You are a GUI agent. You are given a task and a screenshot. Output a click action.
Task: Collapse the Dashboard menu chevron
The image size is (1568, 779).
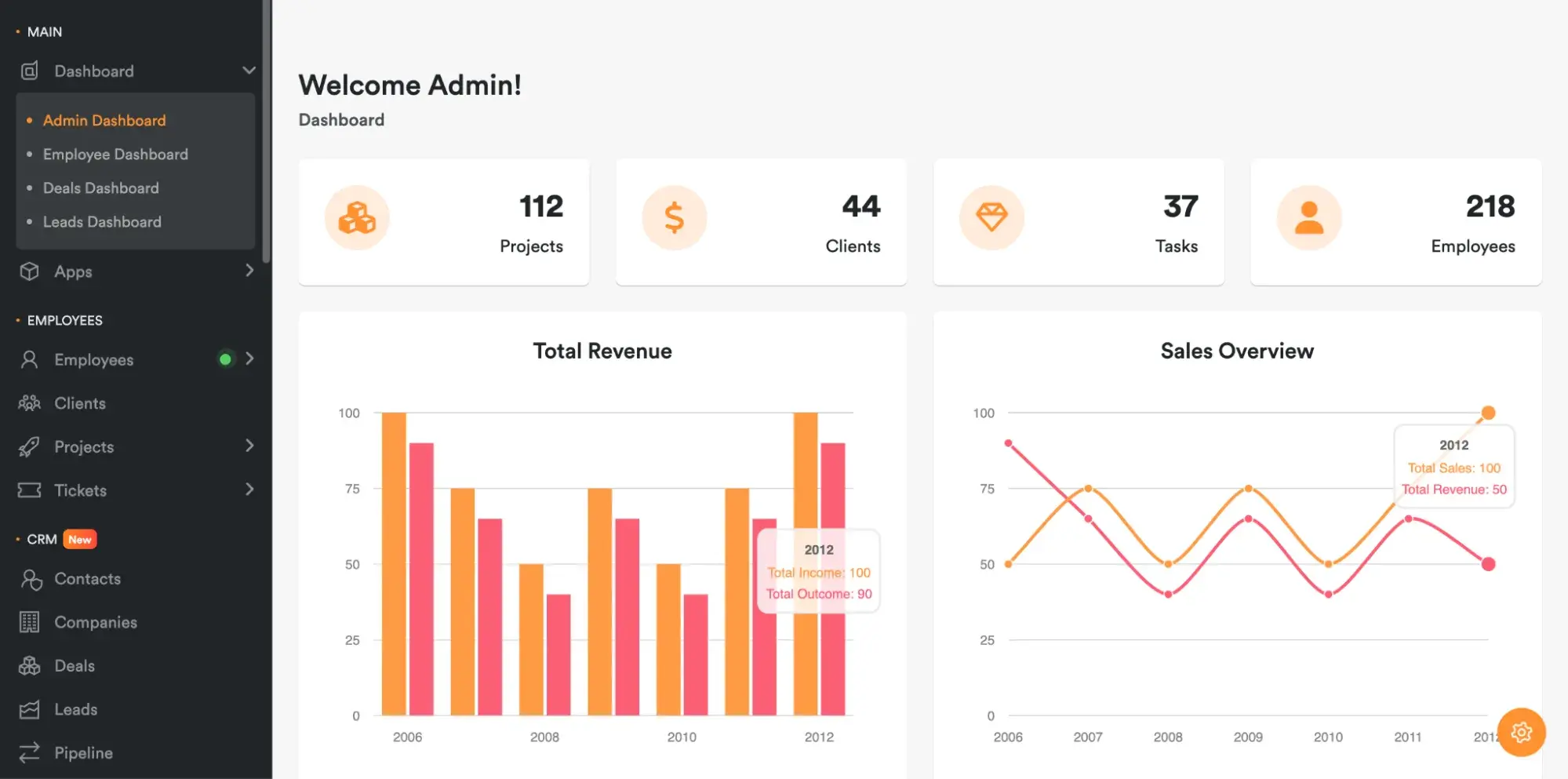coord(249,71)
